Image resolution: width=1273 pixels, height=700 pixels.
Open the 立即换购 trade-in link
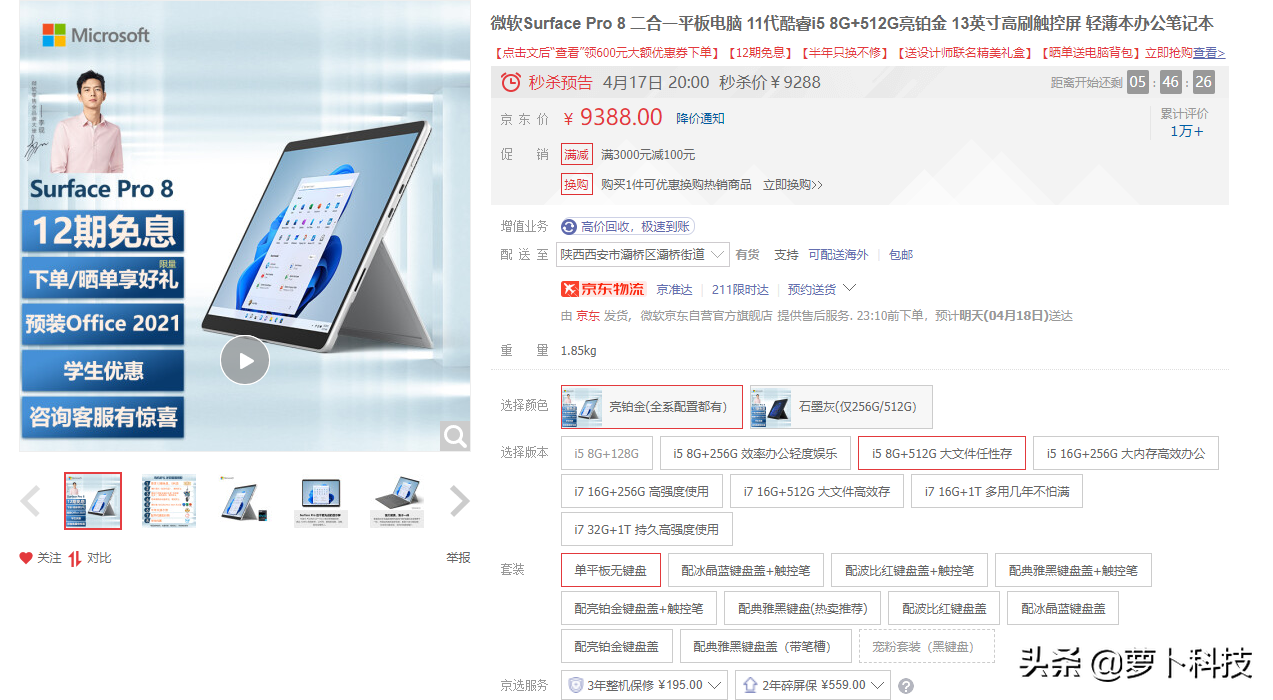(793, 183)
